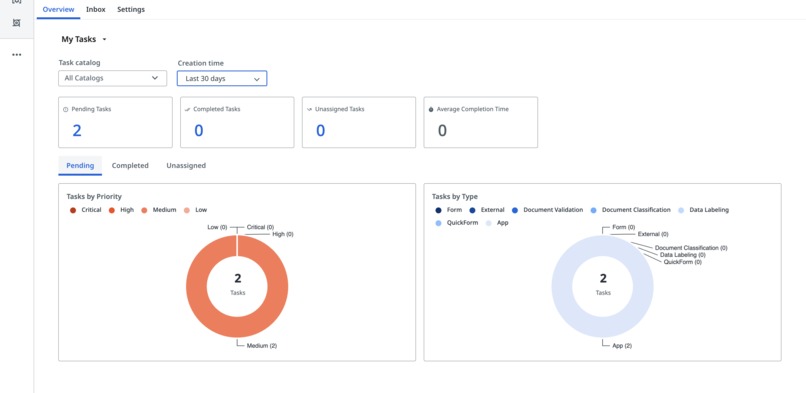This screenshot has width=806, height=393.
Task: Toggle the Document Validation legend swatch
Action: (515, 210)
